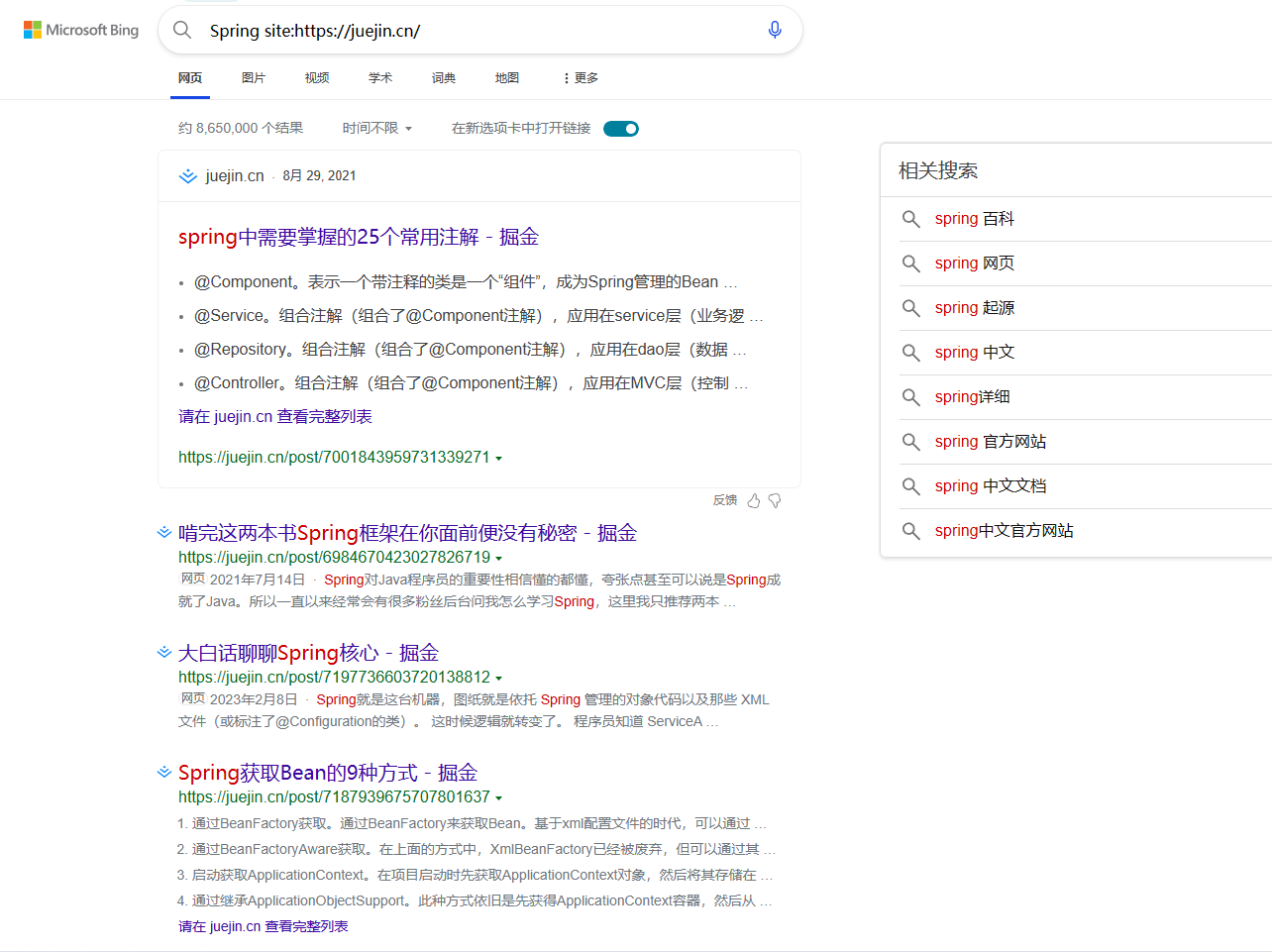
Task: Expand URL arrow for post/6984670423027826719
Action: coord(498,558)
